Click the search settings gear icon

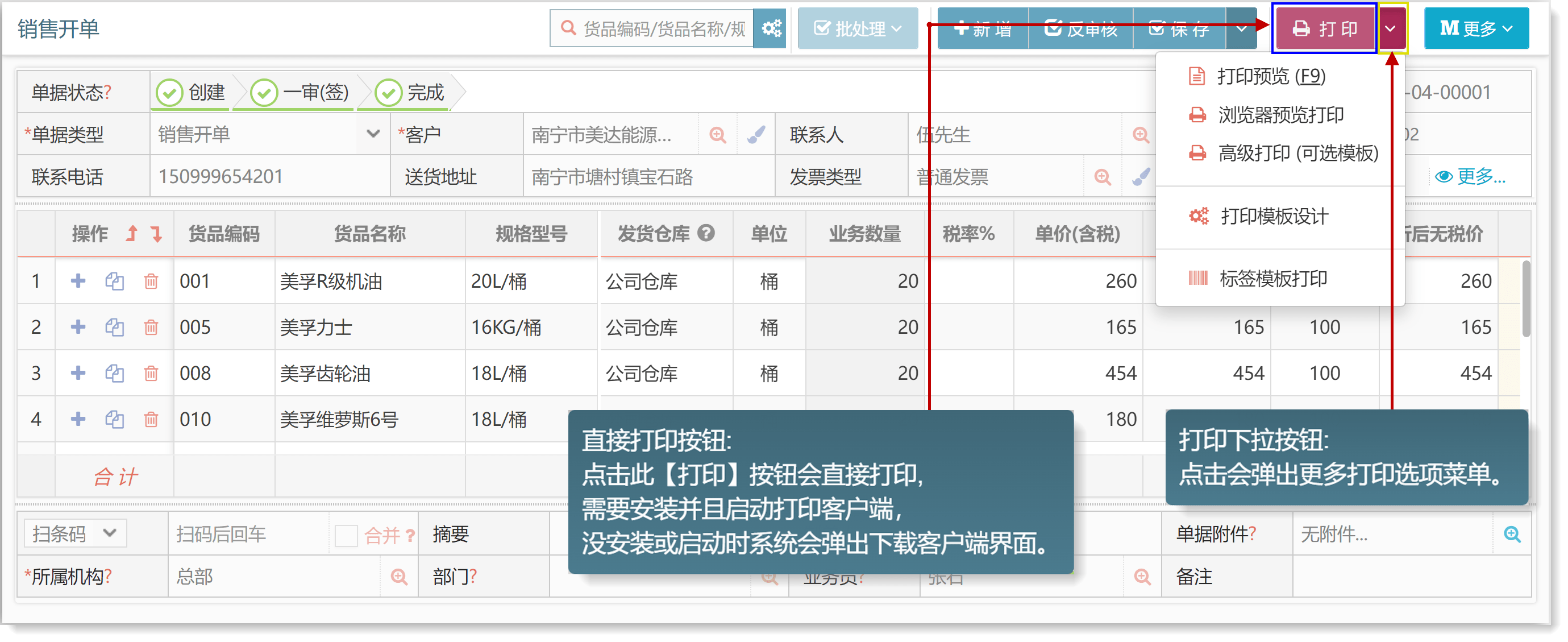771,28
